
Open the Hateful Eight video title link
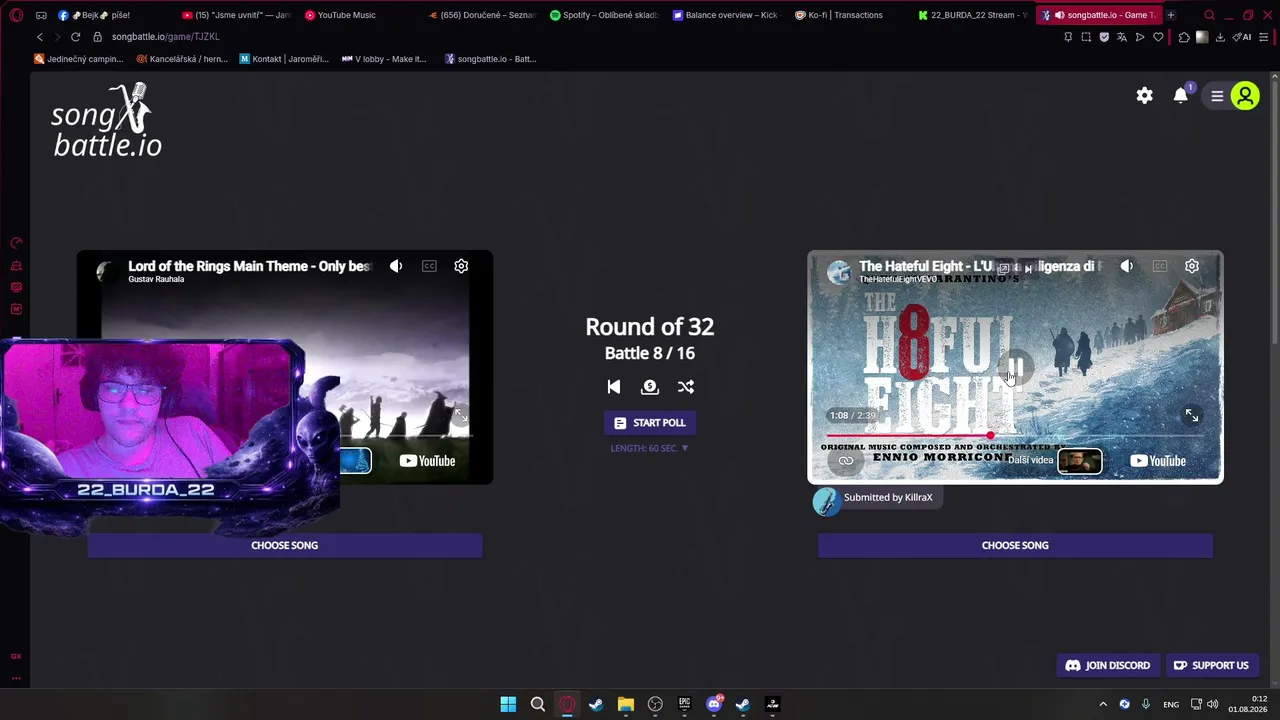tap(980, 266)
